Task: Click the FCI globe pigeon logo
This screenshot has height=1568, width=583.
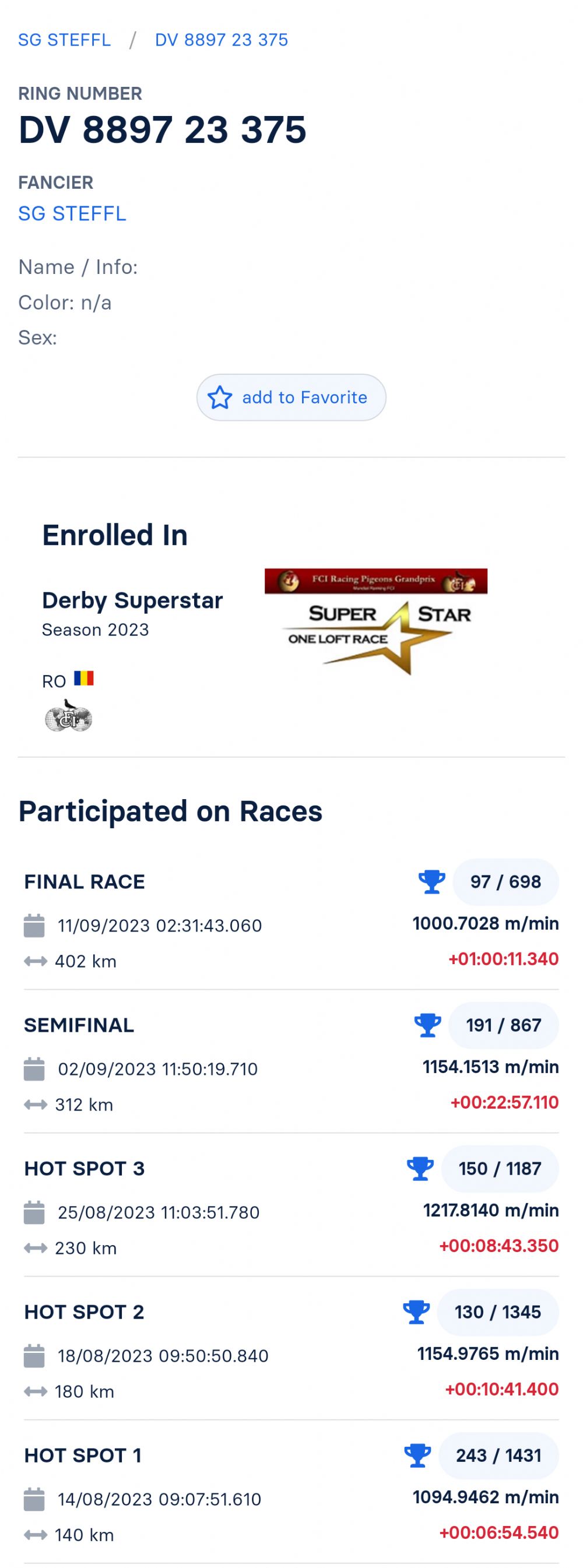Action: (x=68, y=716)
